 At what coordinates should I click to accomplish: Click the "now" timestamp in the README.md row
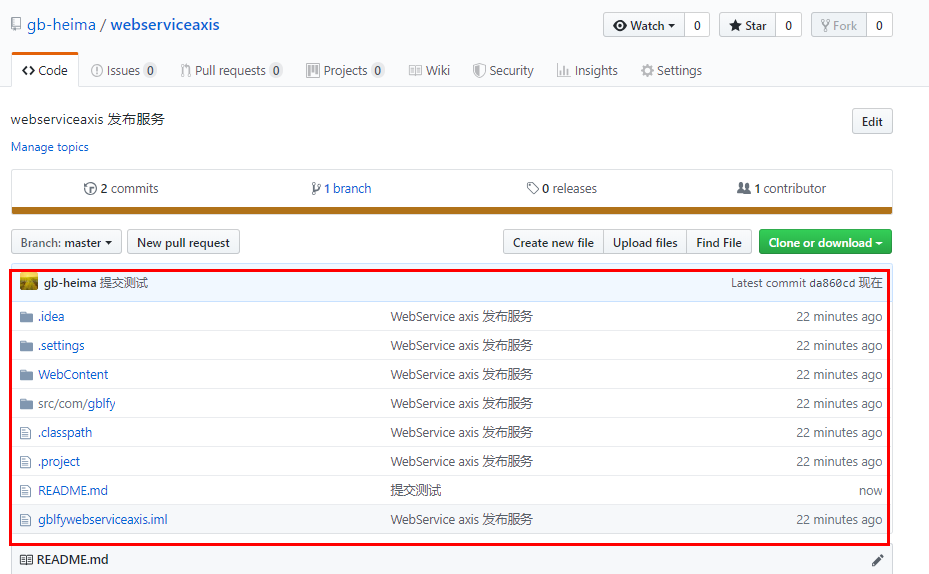click(x=870, y=491)
